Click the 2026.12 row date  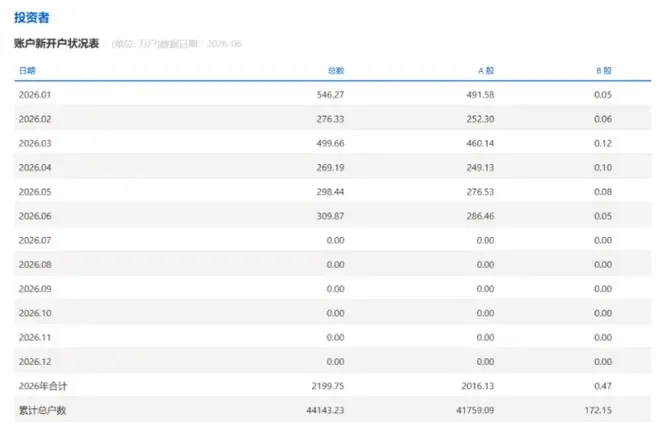pyautogui.click(x=35, y=362)
